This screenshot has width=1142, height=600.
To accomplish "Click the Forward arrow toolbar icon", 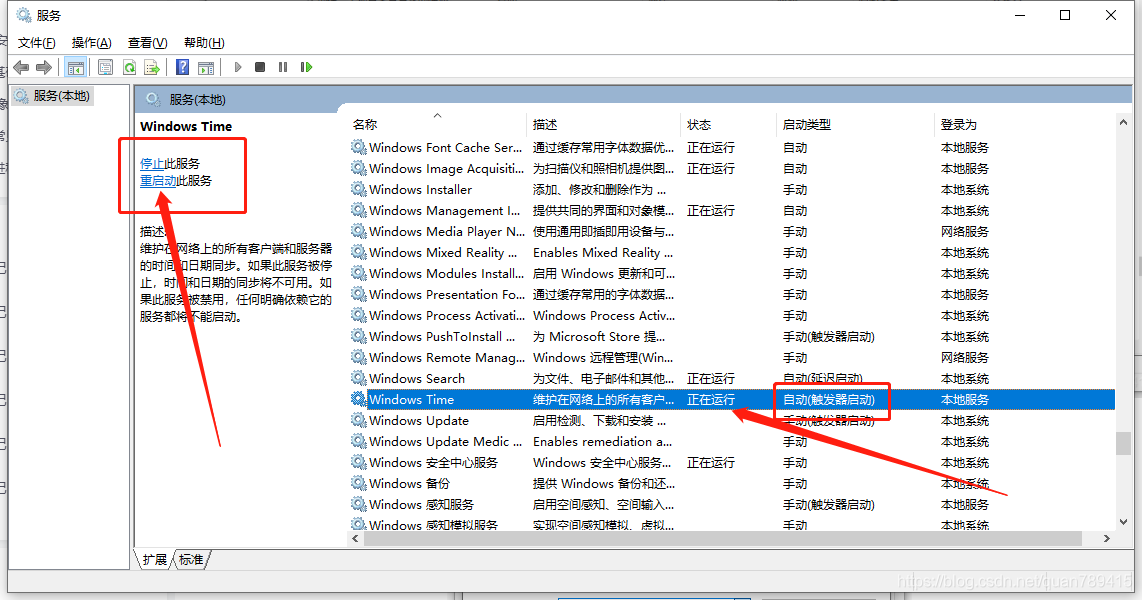I will click(x=44, y=68).
